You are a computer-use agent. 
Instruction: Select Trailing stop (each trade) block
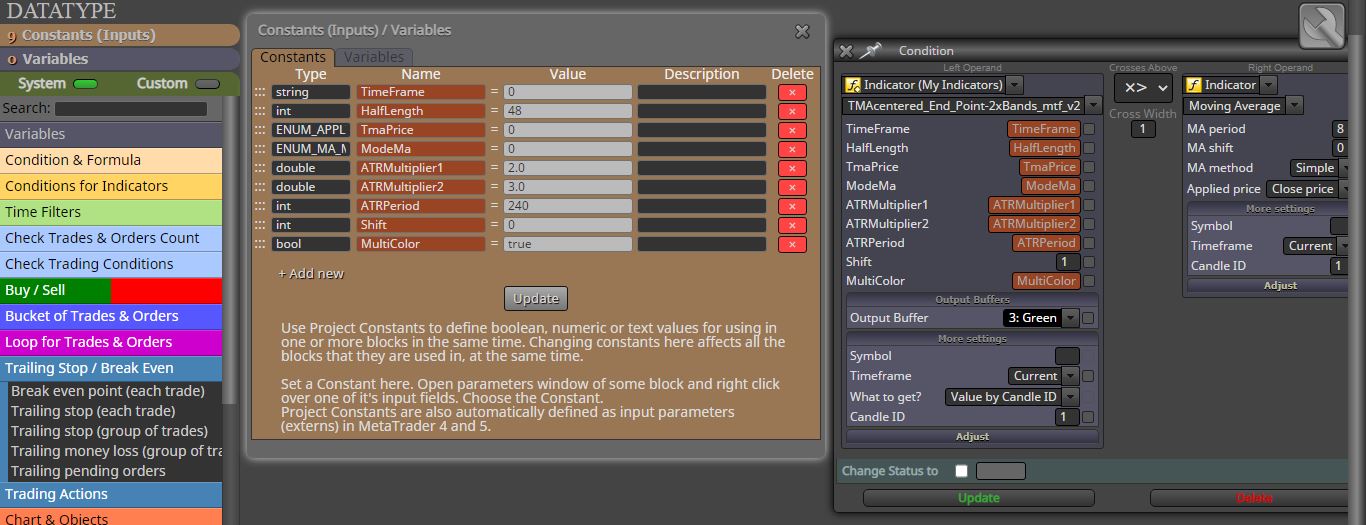tap(93, 411)
